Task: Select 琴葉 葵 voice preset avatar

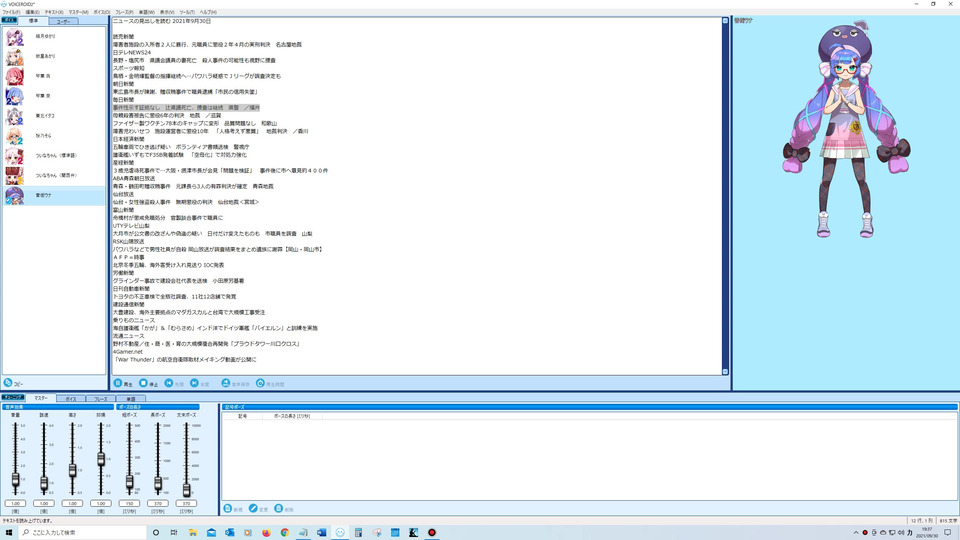Action: (15, 96)
